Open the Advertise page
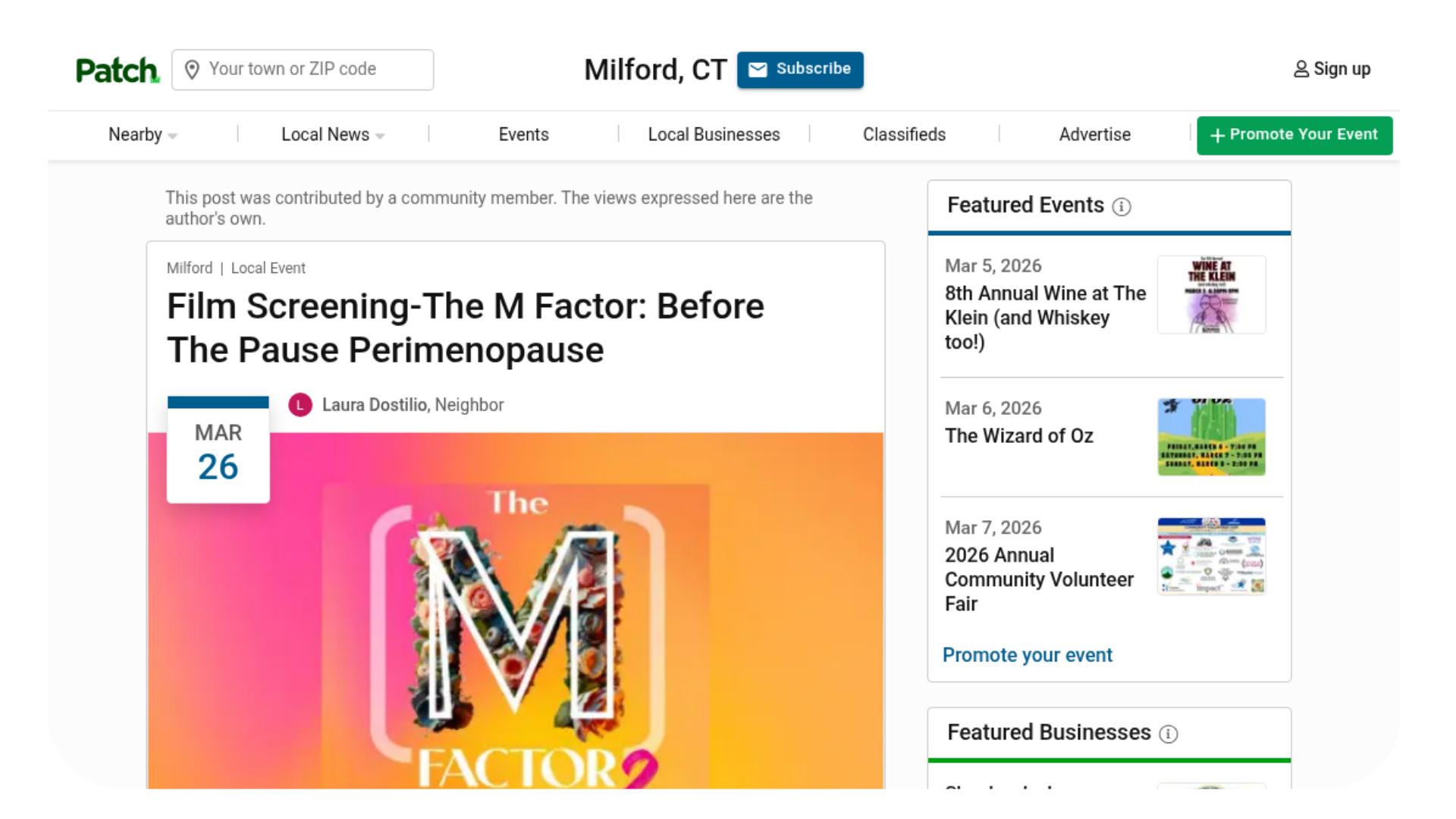Viewport: 1456px width, 819px height. click(x=1094, y=135)
